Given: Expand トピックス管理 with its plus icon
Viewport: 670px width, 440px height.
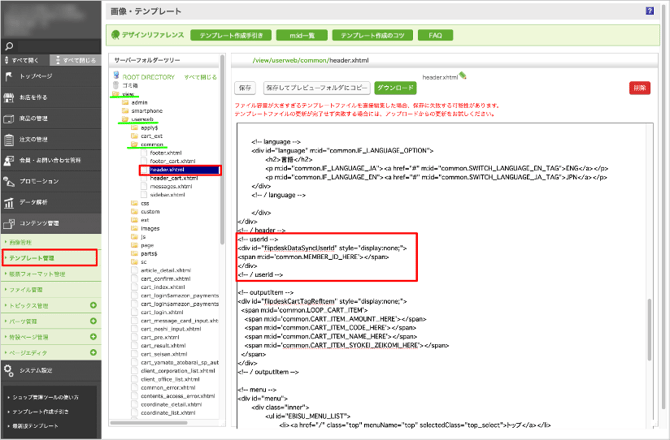Looking at the screenshot, I should tap(93, 304).
